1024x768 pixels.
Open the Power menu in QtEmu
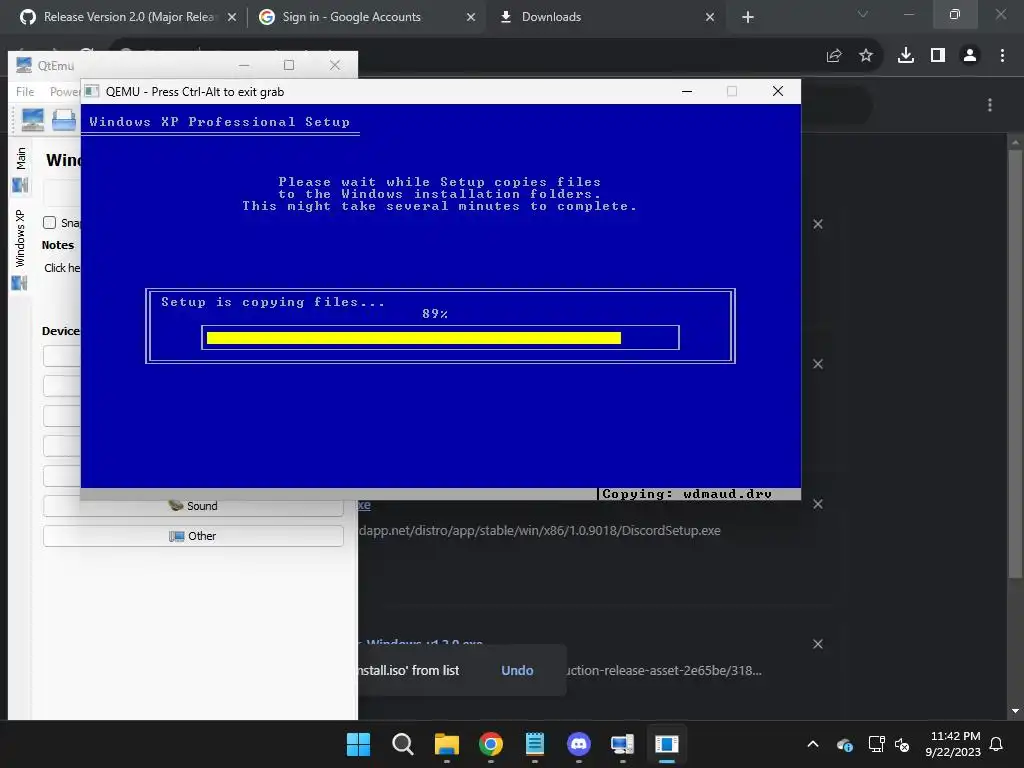(x=64, y=91)
